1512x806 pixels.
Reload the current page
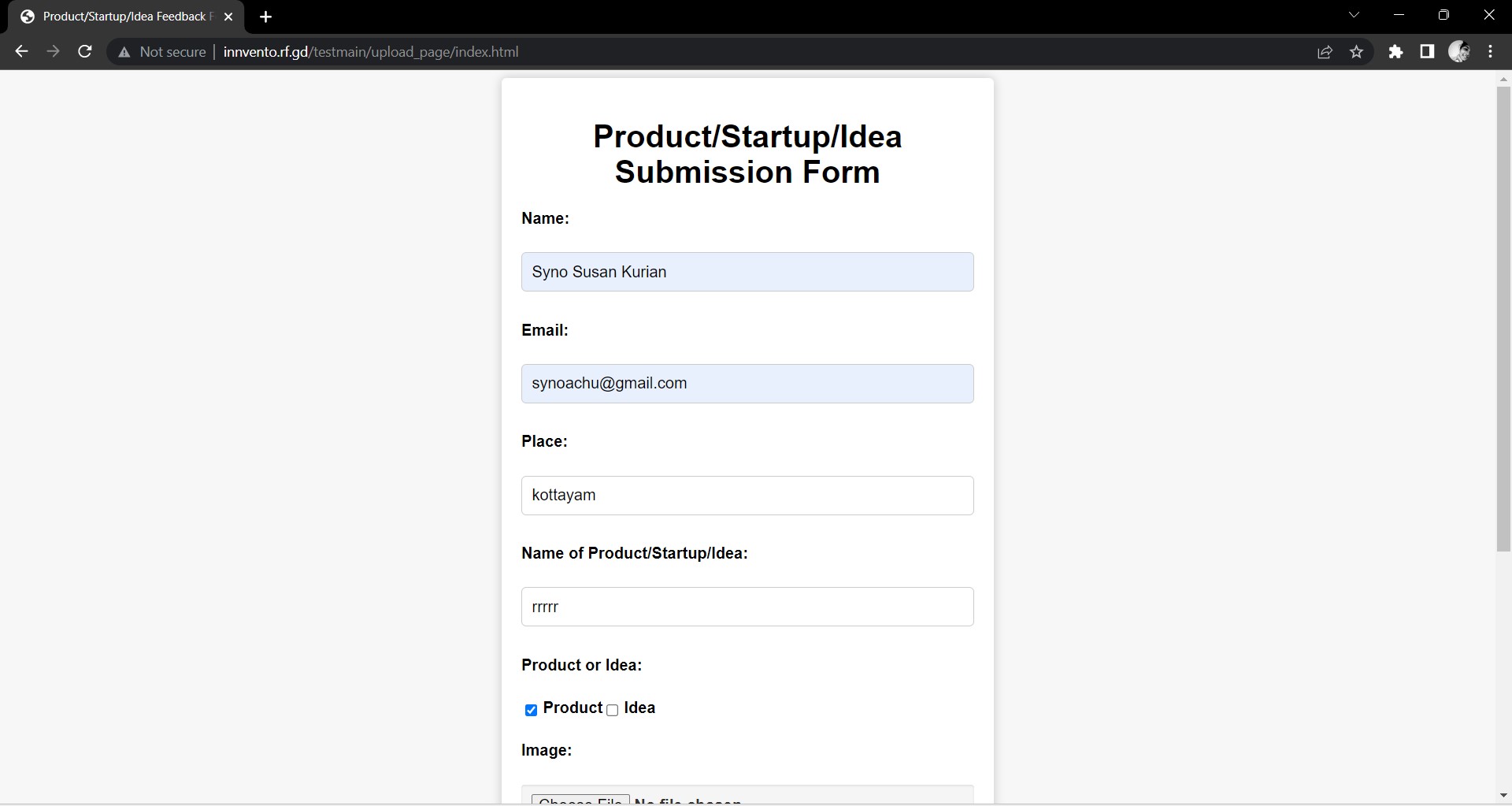click(x=85, y=52)
